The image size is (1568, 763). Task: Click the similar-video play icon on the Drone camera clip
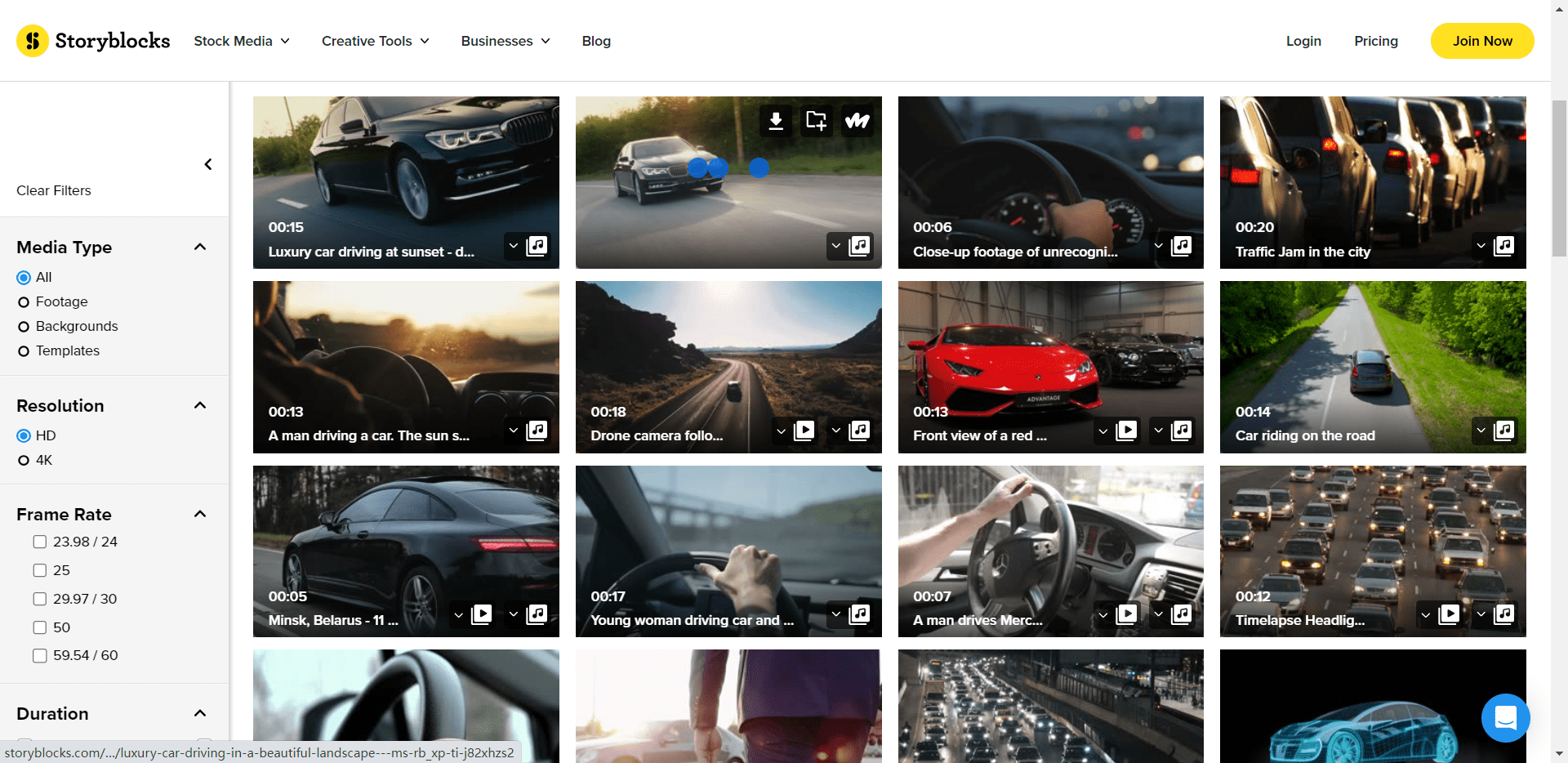804,431
